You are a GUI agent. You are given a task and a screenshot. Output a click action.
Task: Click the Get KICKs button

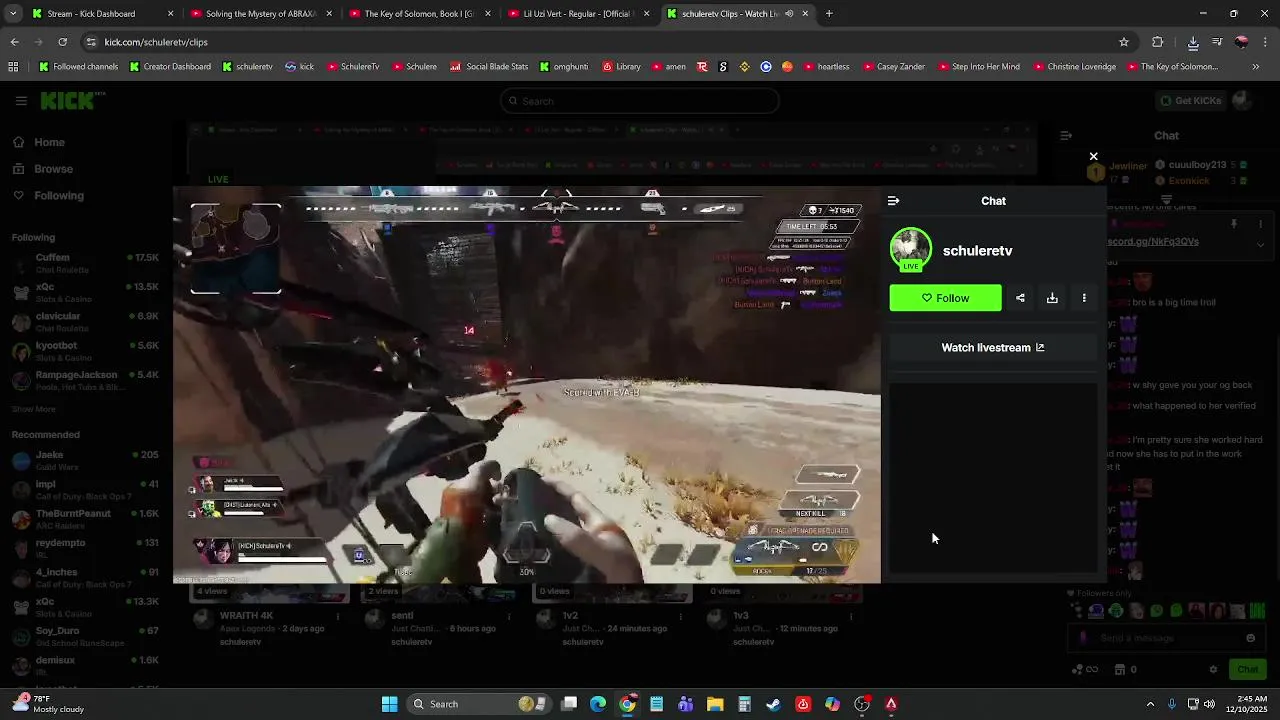1189,101
